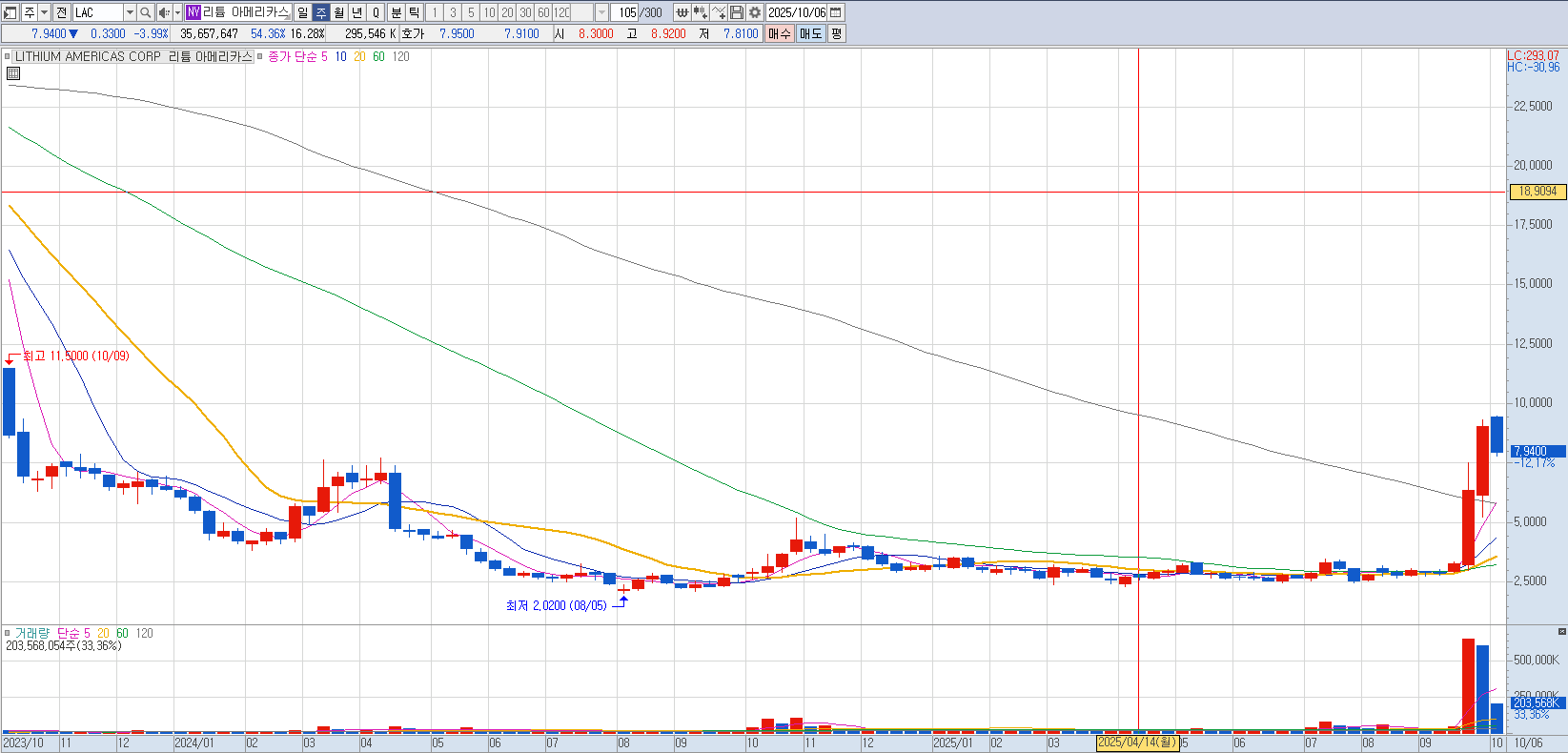Click the 호가 quote label

pyautogui.click(x=413, y=33)
